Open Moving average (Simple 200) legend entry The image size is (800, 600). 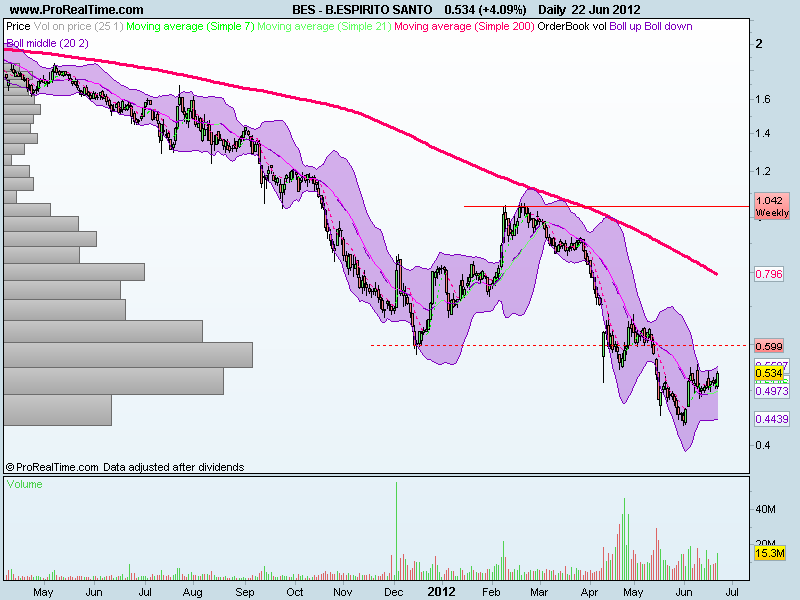pos(464,27)
